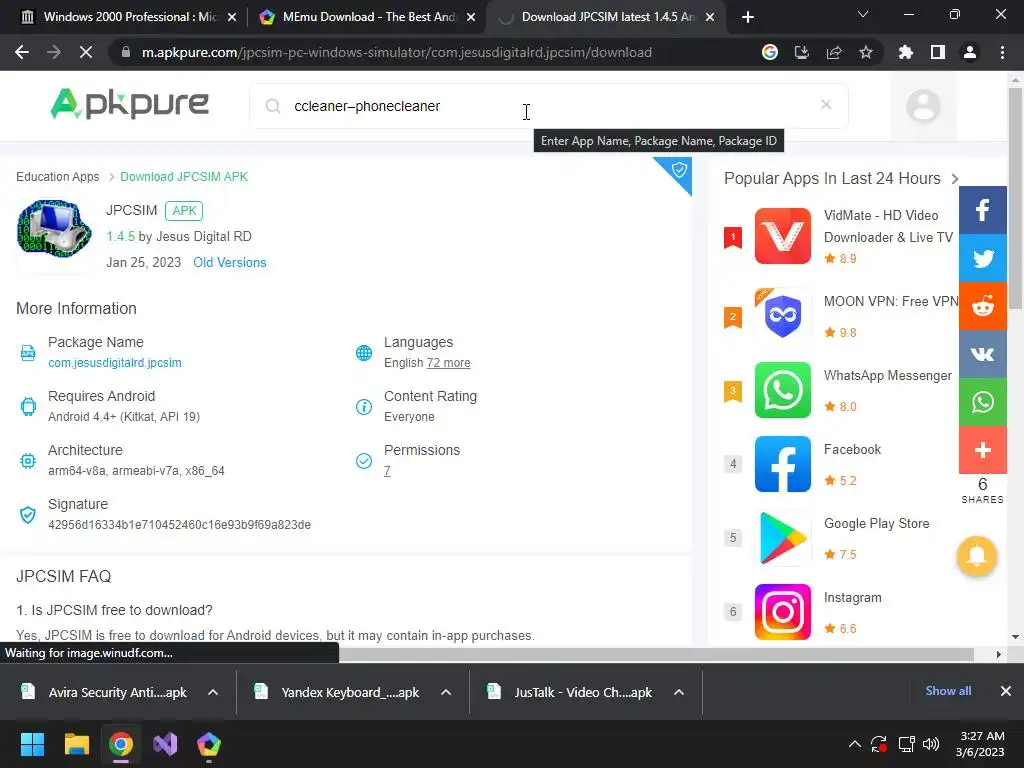Open a new browser tab
The width and height of the screenshot is (1024, 768).
[748, 17]
